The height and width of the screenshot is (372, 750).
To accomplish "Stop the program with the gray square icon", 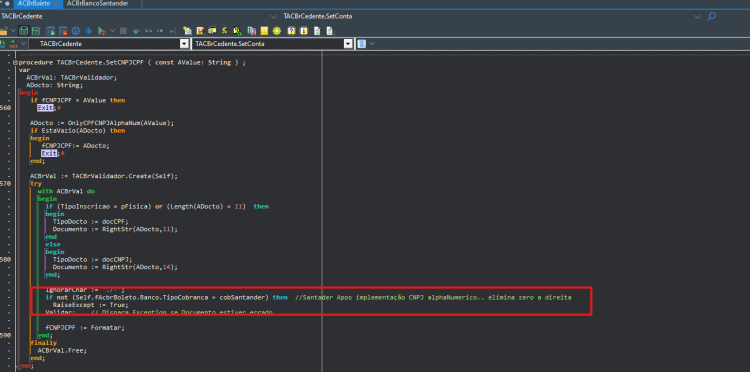I will 123,31.
